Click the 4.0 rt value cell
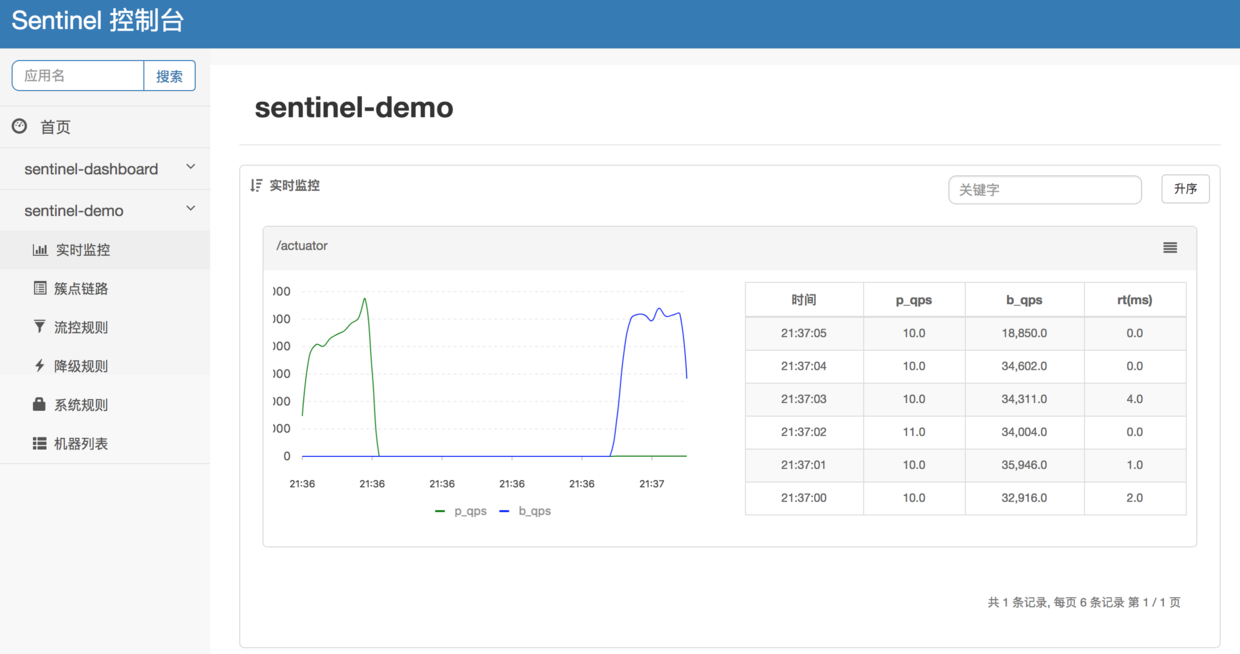 1135,399
